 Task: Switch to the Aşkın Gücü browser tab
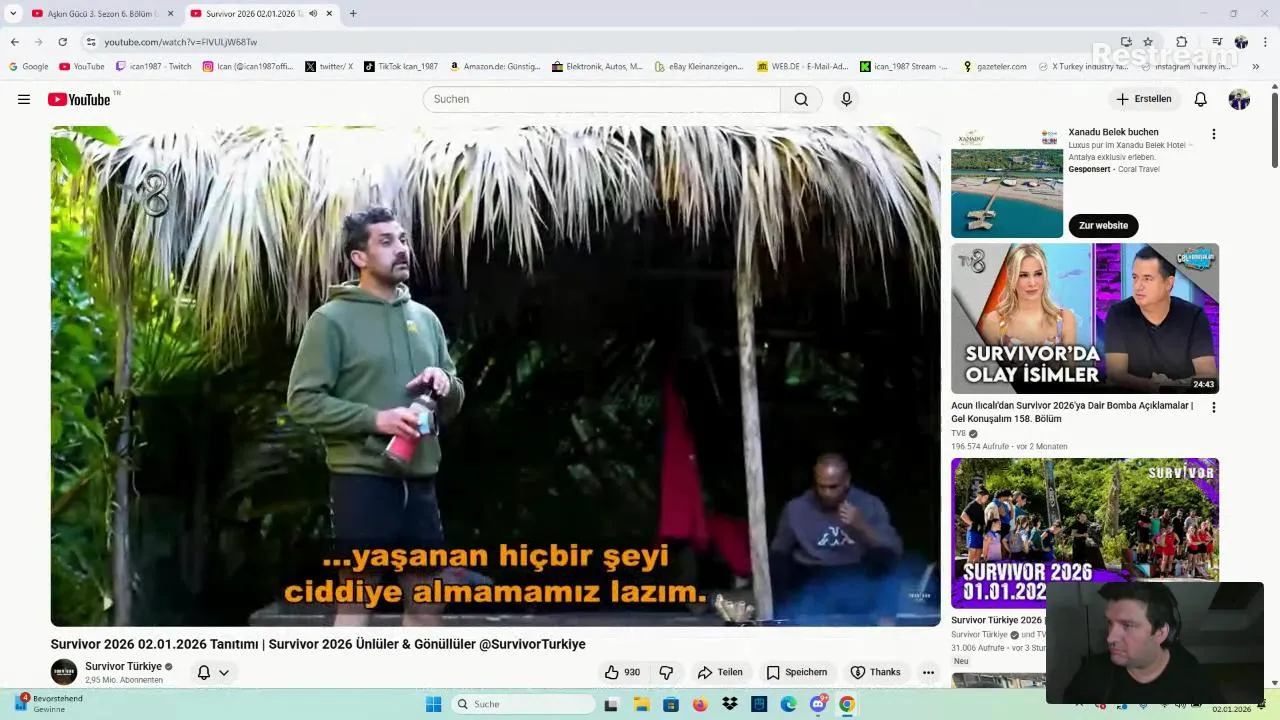click(95, 13)
